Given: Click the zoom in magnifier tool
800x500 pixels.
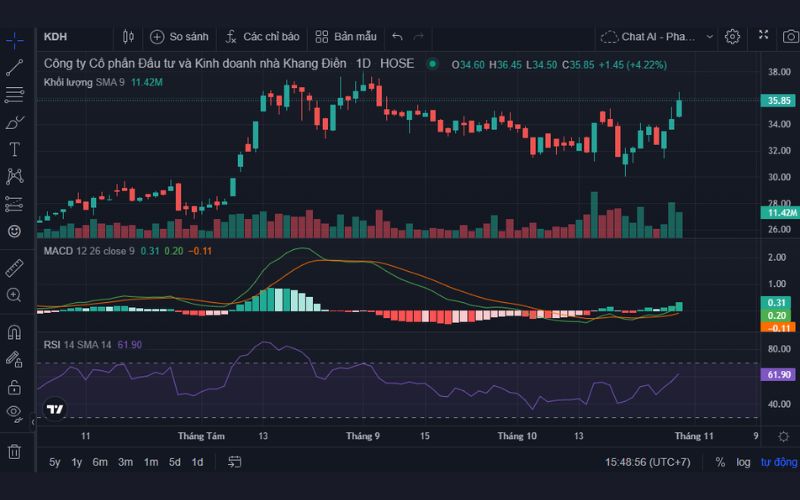Looking at the screenshot, I should pyautogui.click(x=15, y=295).
